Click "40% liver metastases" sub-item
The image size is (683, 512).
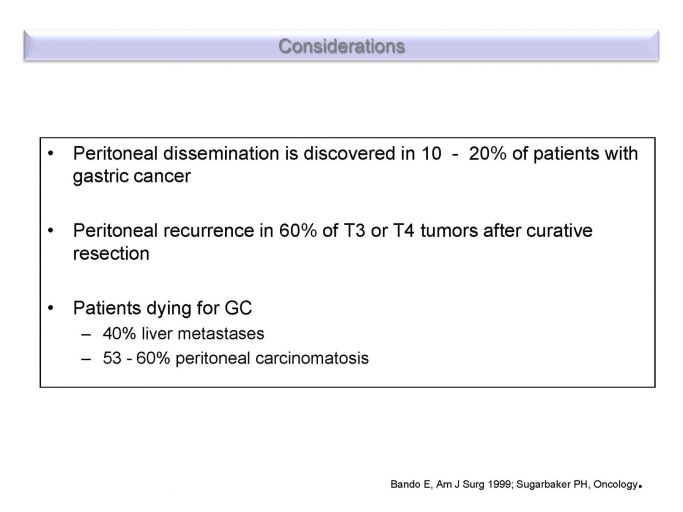(x=183, y=333)
